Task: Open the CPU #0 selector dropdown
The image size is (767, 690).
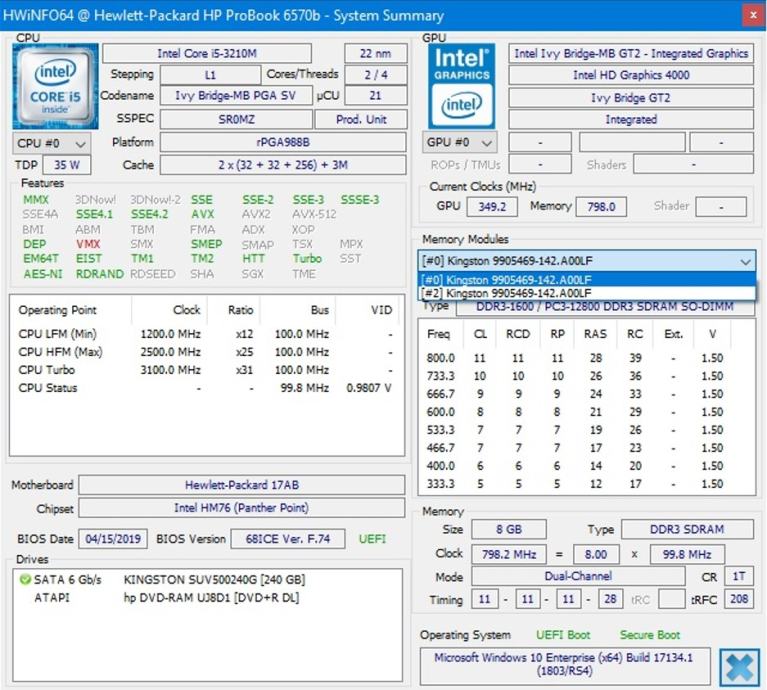Action: [x=52, y=143]
